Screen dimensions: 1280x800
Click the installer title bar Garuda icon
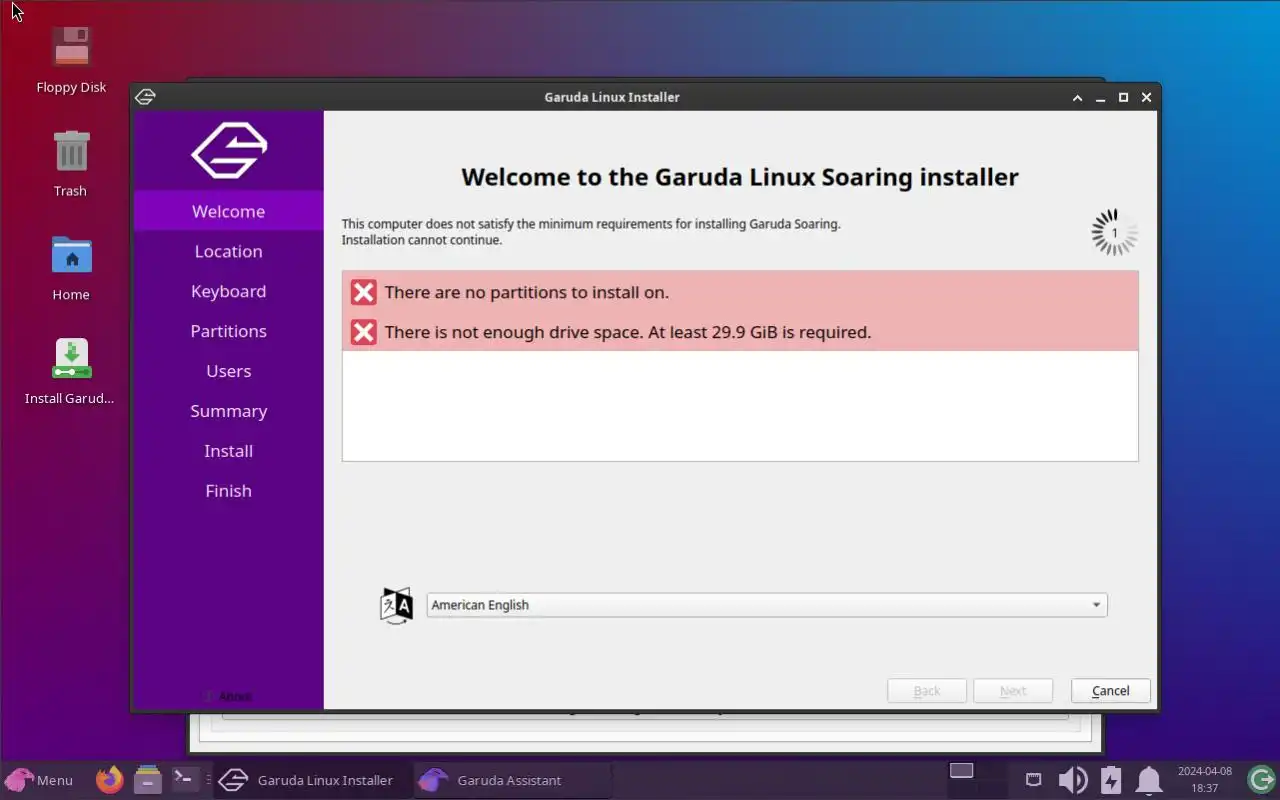[146, 97]
